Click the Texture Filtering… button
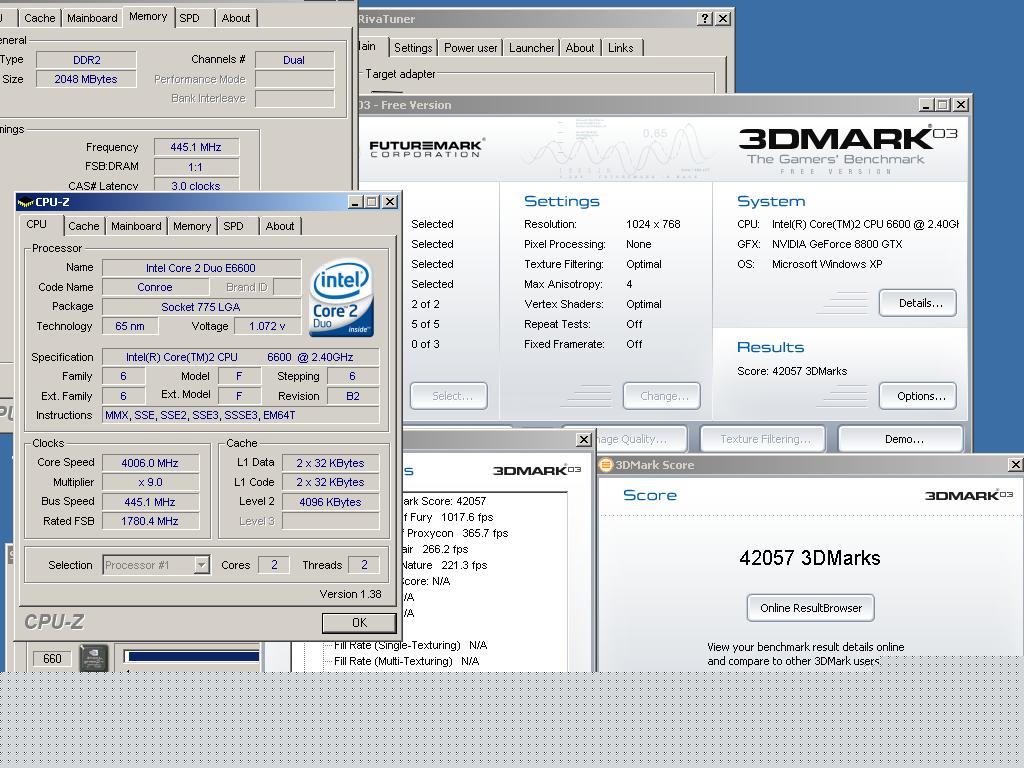Screen dimensions: 1024x768 (763, 439)
